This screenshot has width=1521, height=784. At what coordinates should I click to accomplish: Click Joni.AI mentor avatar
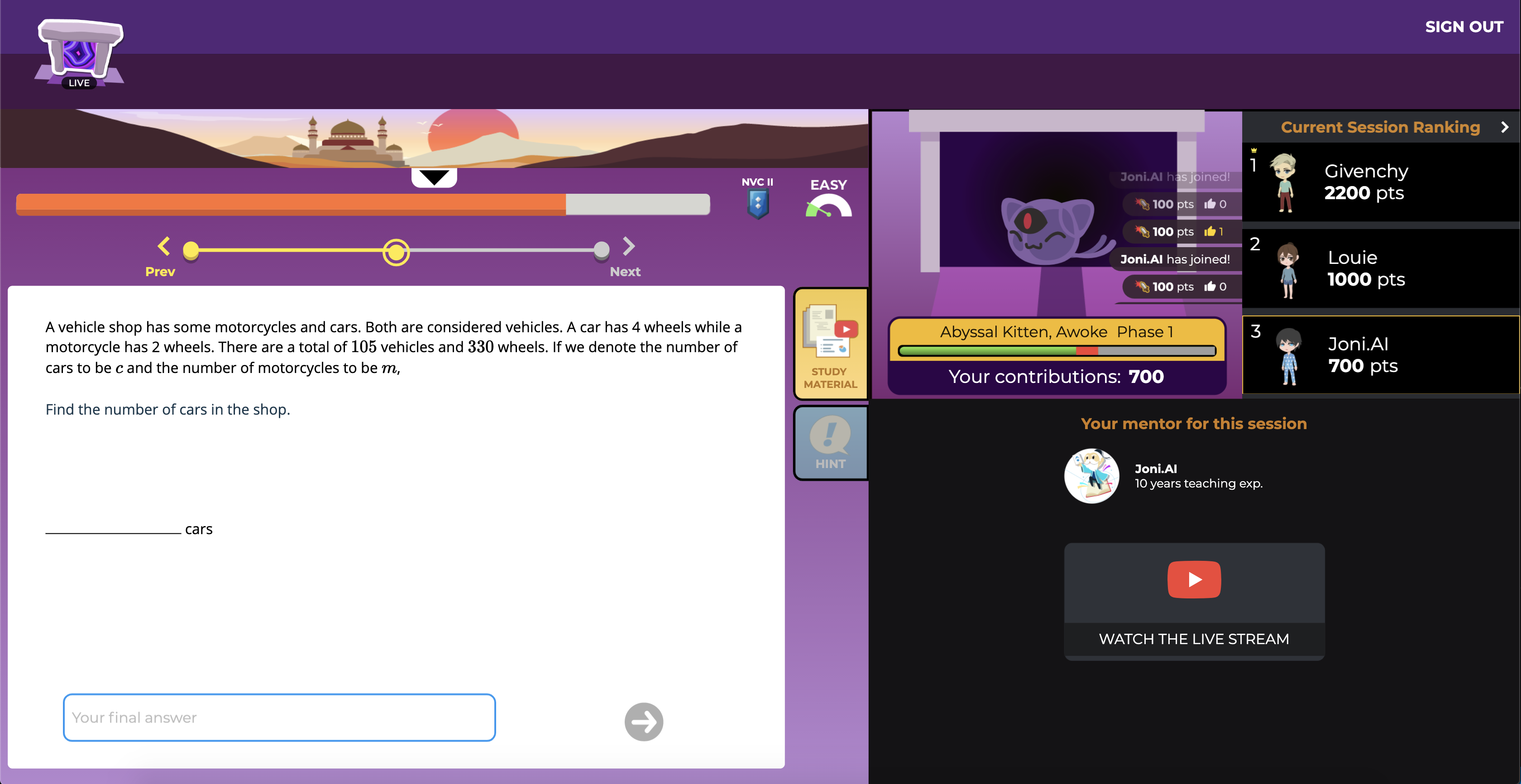[x=1091, y=476]
